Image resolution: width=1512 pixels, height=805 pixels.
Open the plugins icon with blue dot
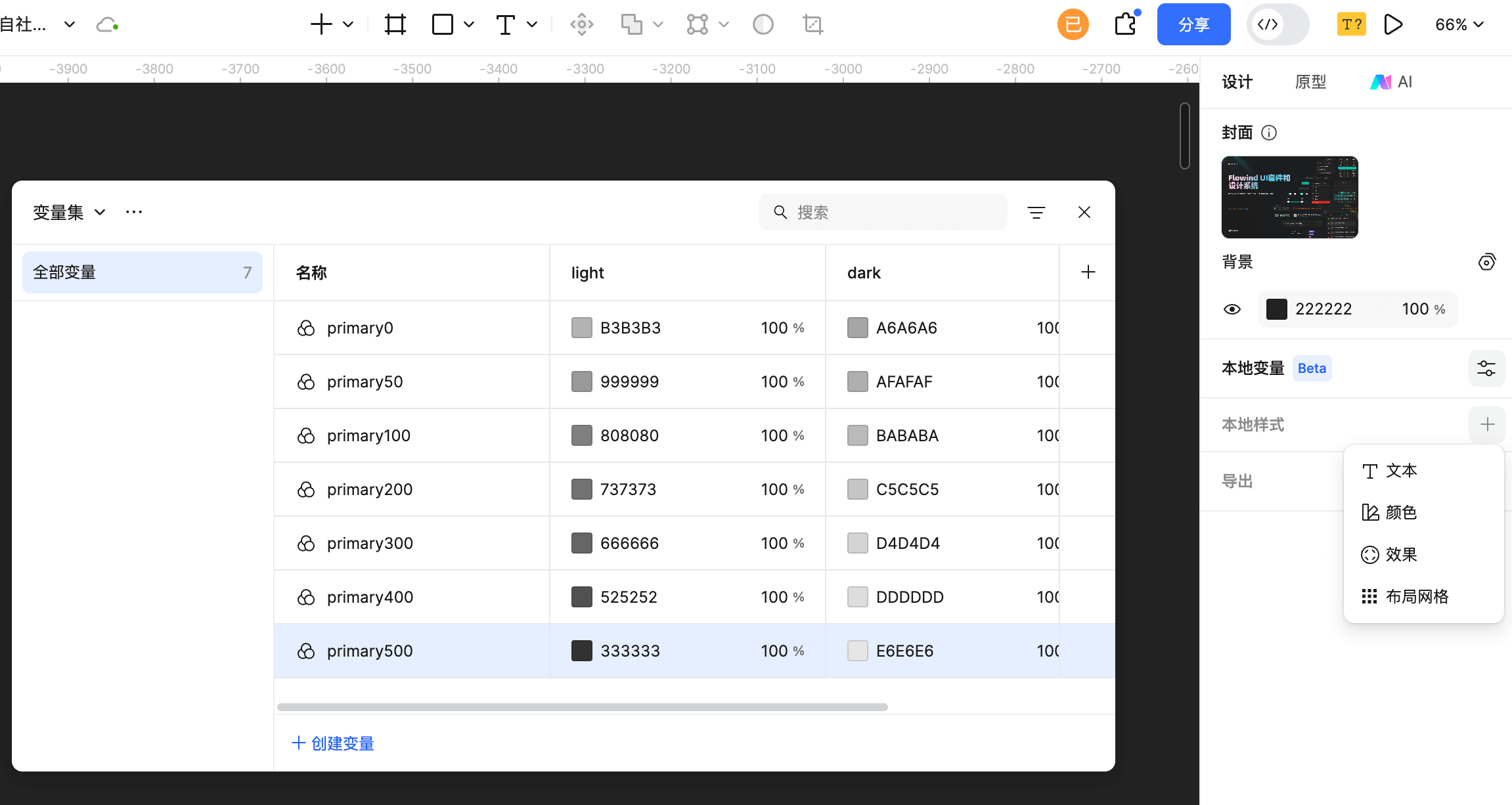[1126, 24]
